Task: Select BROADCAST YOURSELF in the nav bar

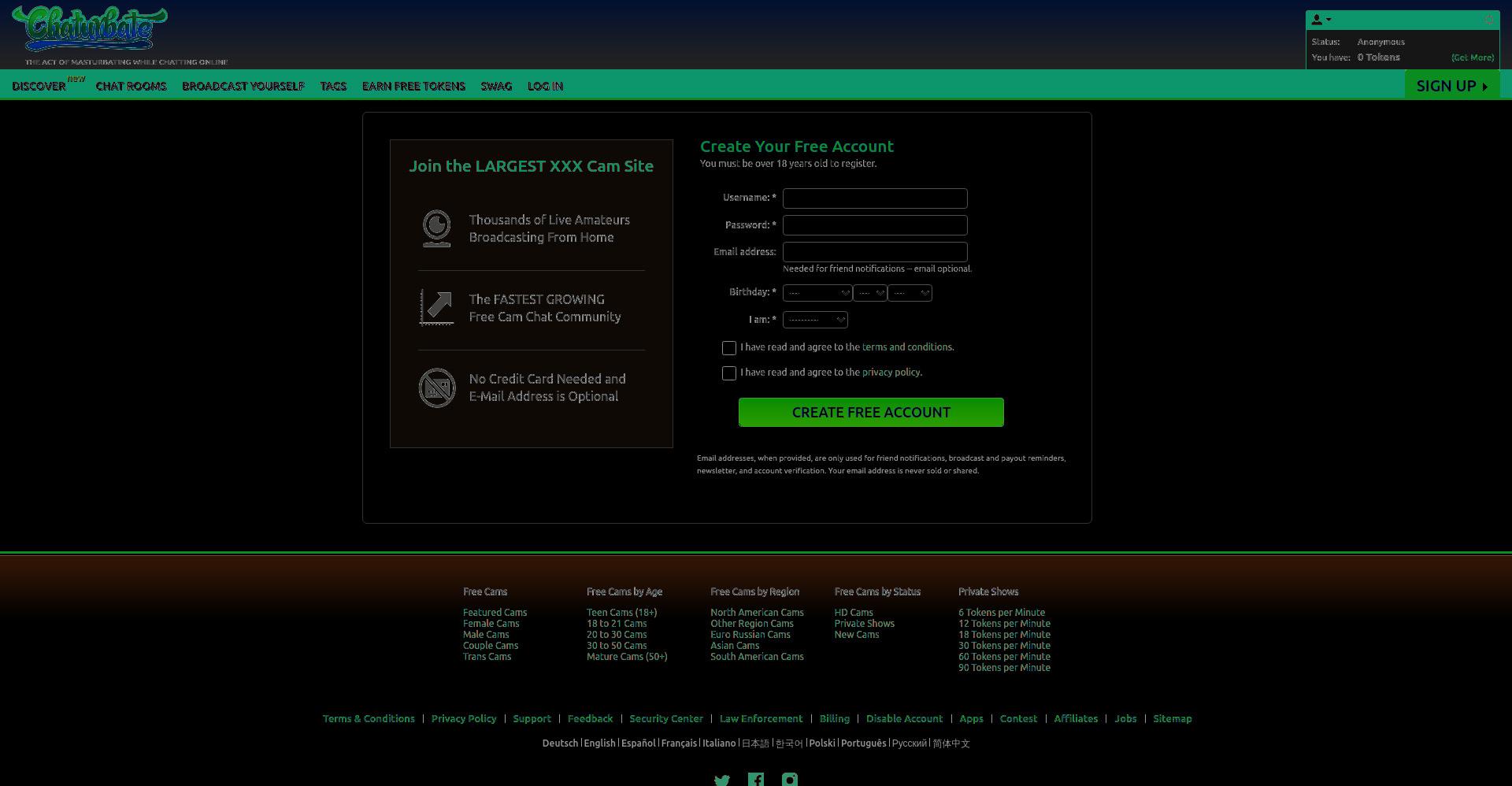Action: click(243, 86)
